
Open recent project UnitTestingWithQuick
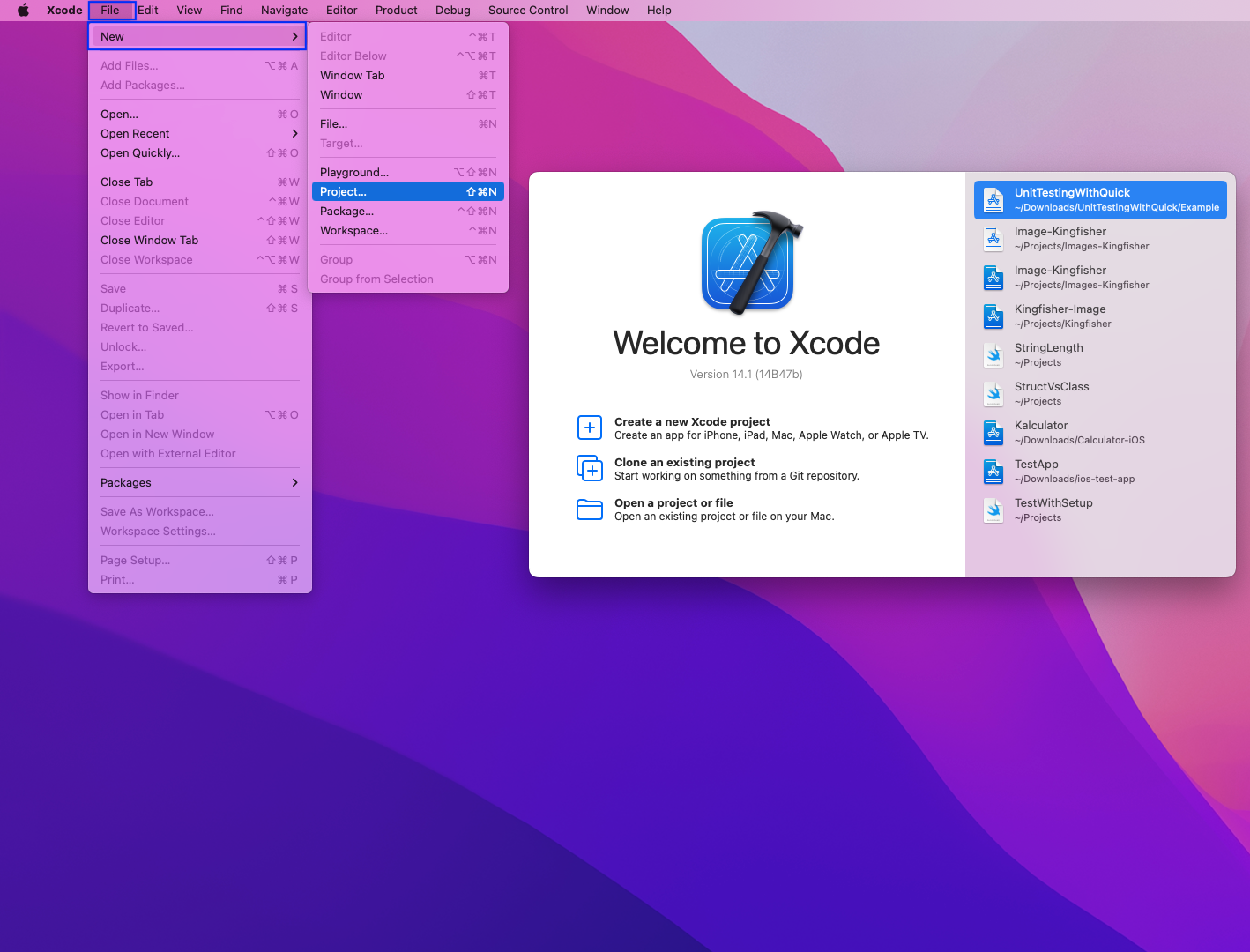[1100, 200]
